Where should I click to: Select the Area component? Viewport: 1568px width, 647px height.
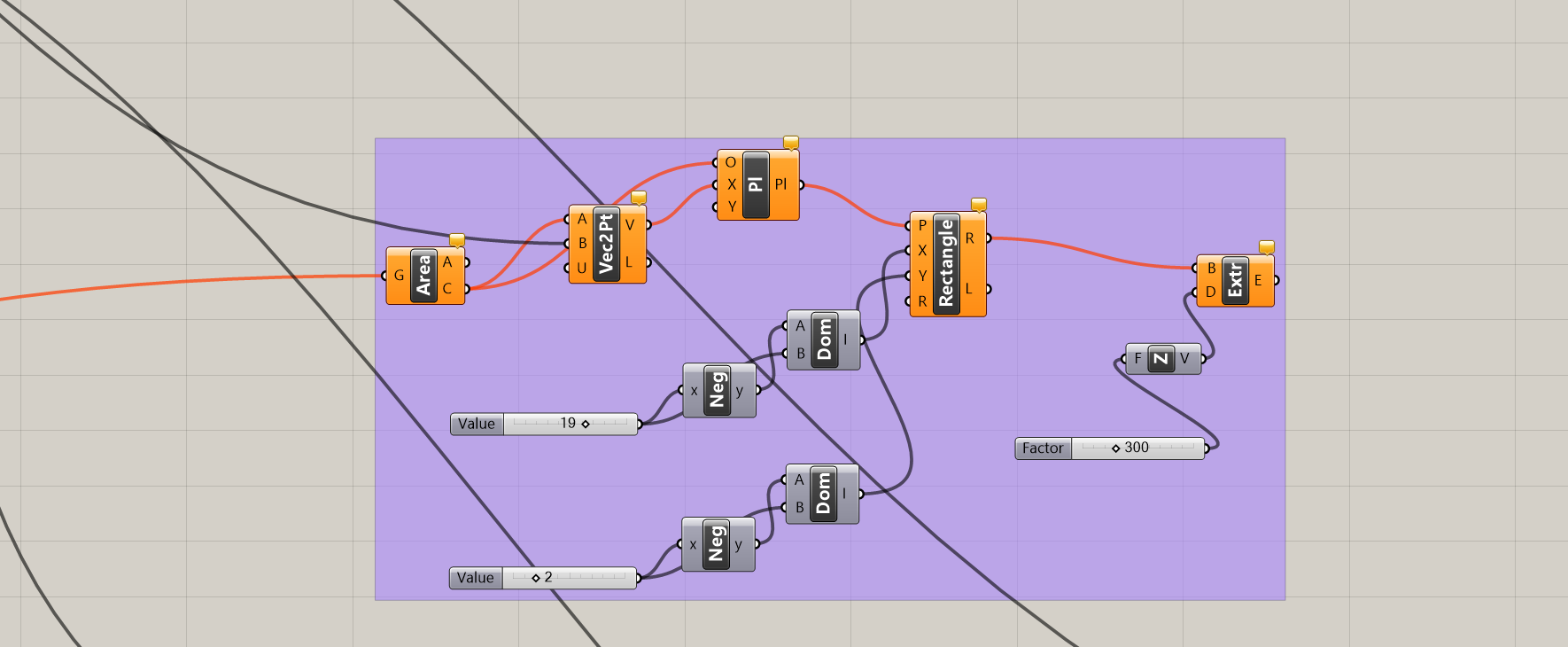[424, 276]
